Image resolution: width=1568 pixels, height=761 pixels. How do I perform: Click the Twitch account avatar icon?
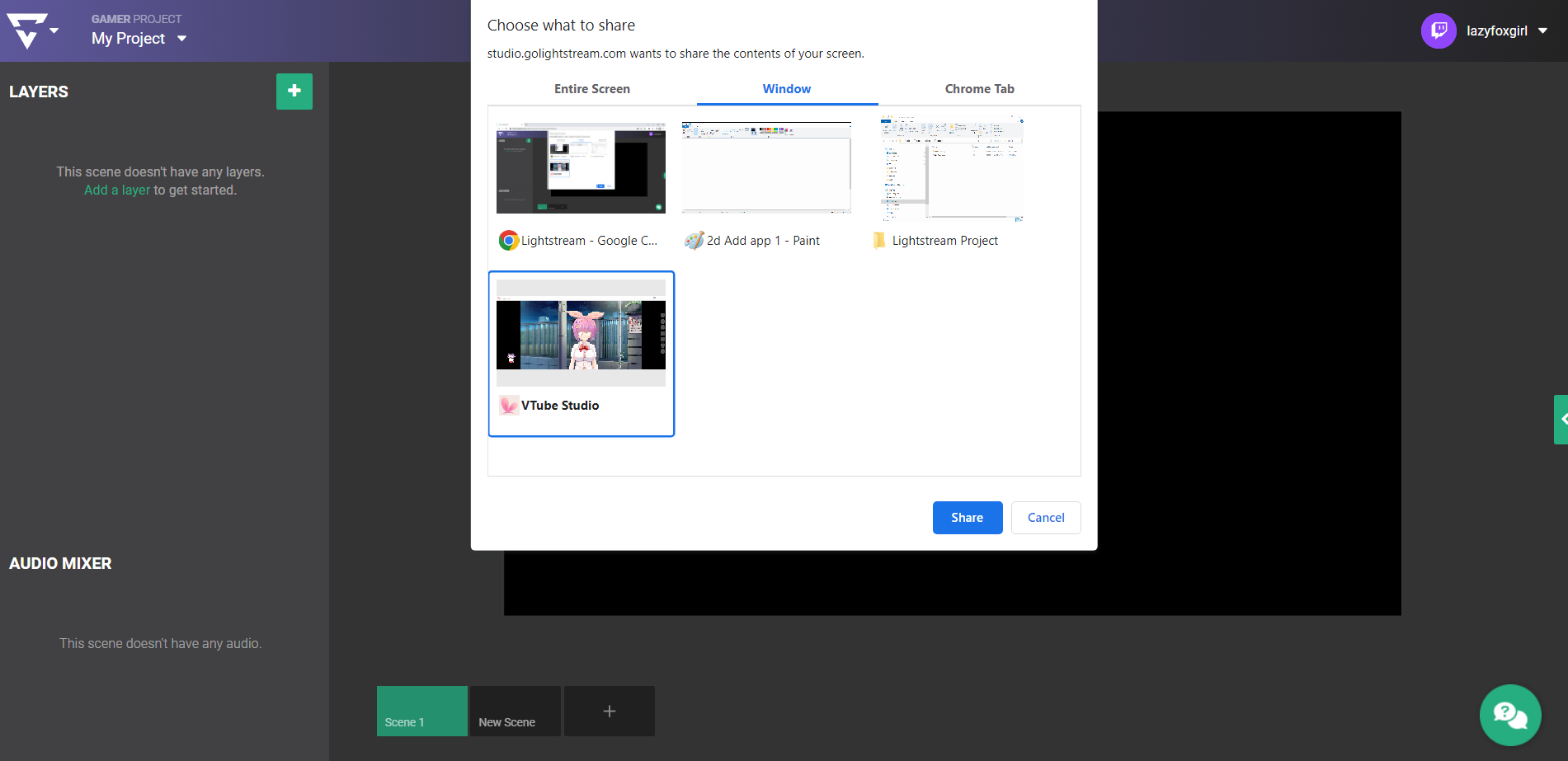1438,31
